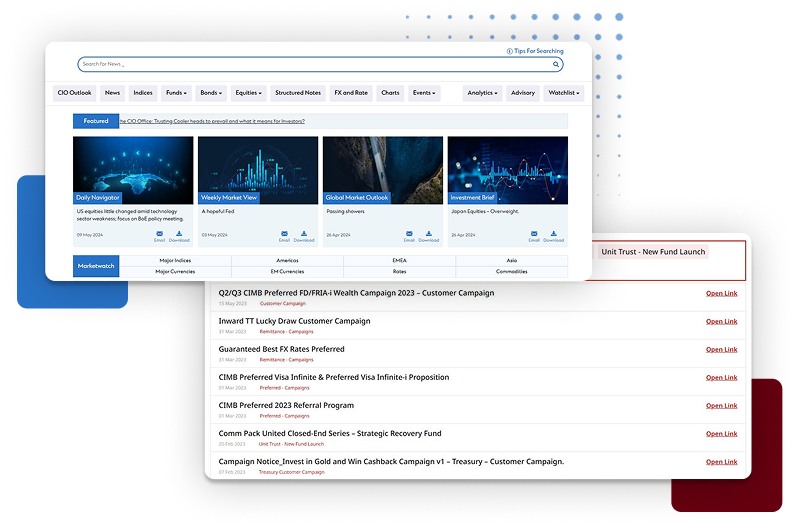The height and width of the screenshot is (529, 797).
Task: Click the search magnifier icon
Action: click(x=556, y=65)
